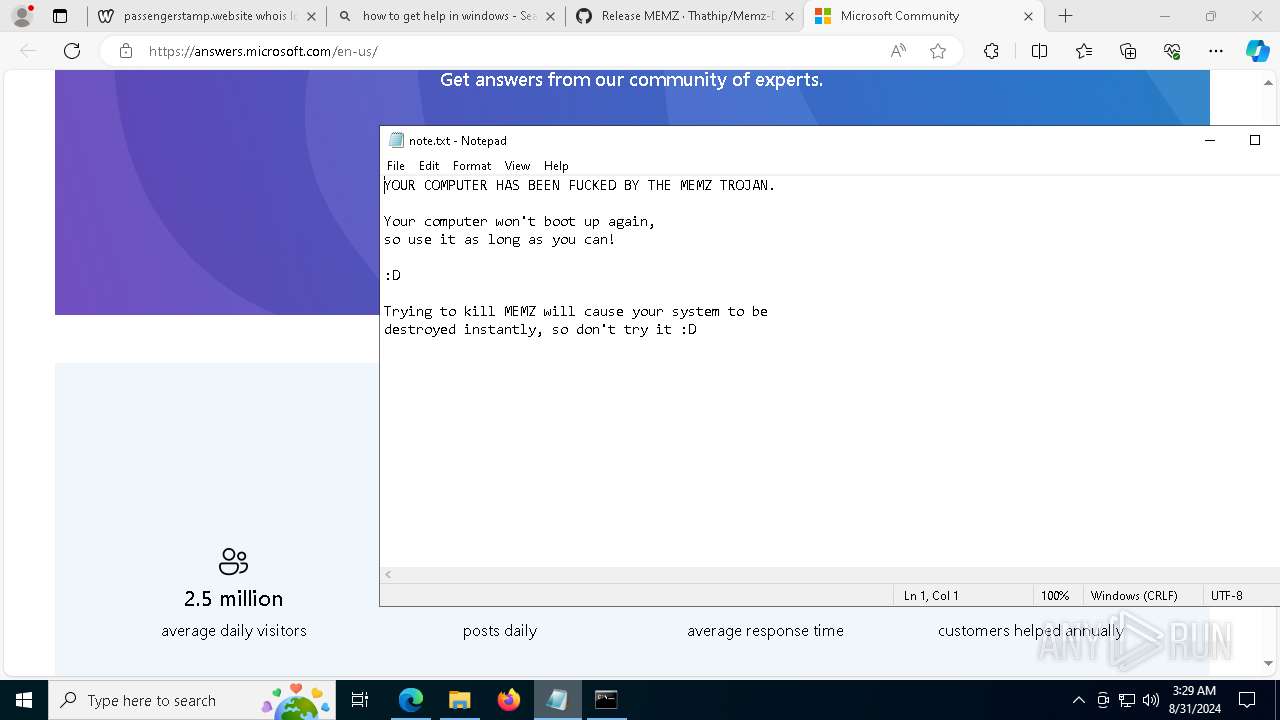Click the 'posts daily' label
This screenshot has height=720, width=1280.
coord(500,631)
